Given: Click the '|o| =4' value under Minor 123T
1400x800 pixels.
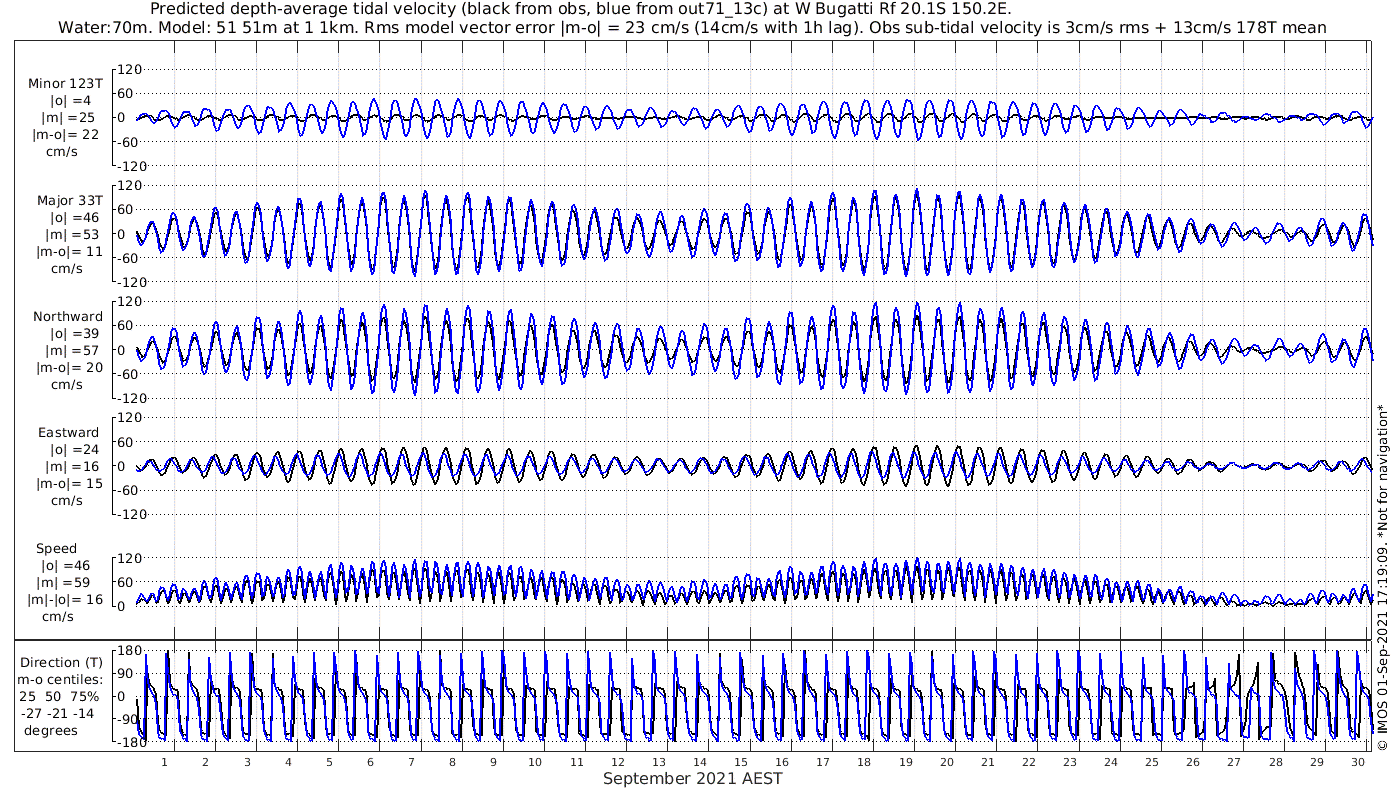Looking at the screenshot, I should [x=71, y=101].
